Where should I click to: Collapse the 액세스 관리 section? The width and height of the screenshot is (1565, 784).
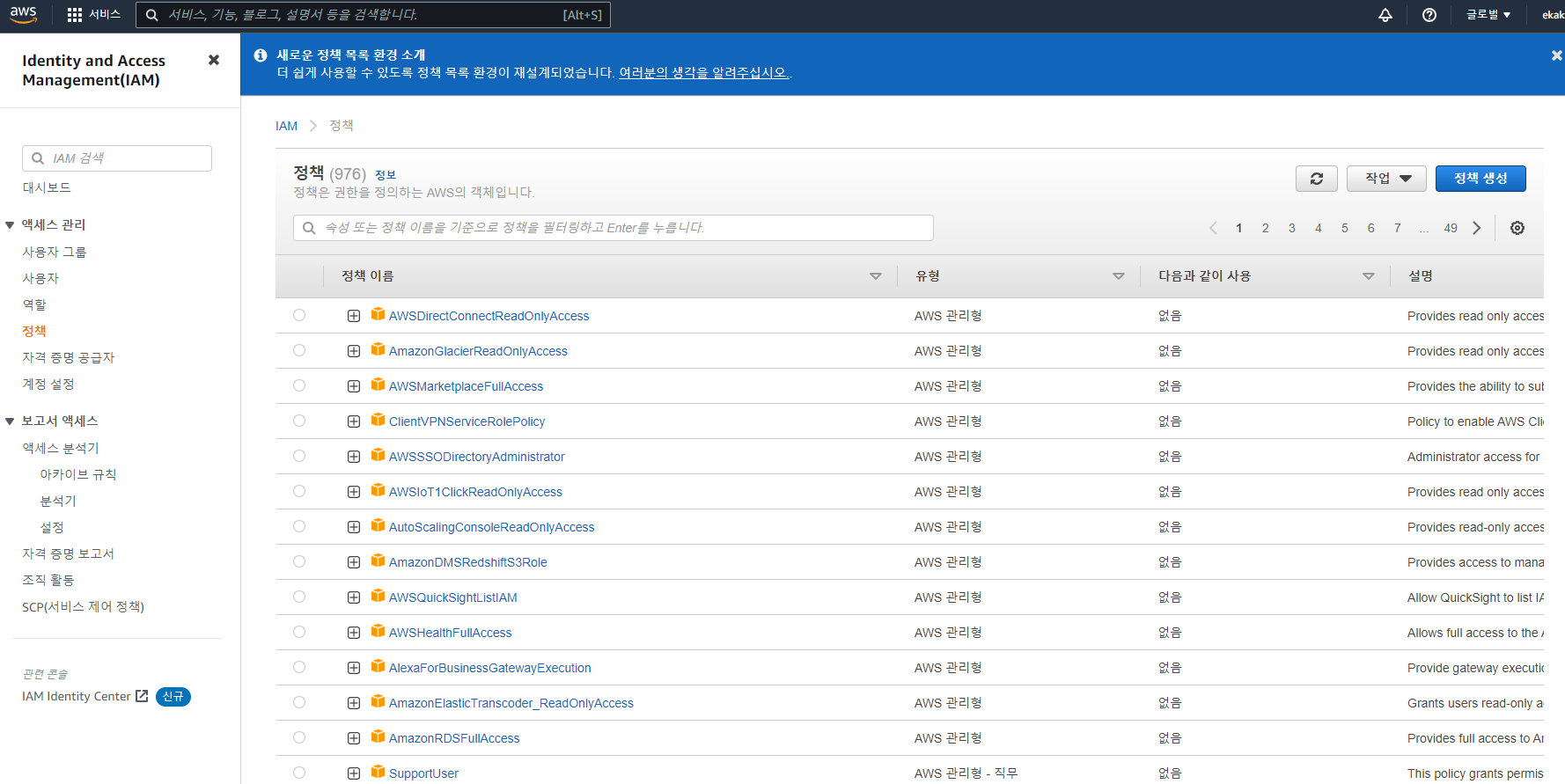[10, 225]
